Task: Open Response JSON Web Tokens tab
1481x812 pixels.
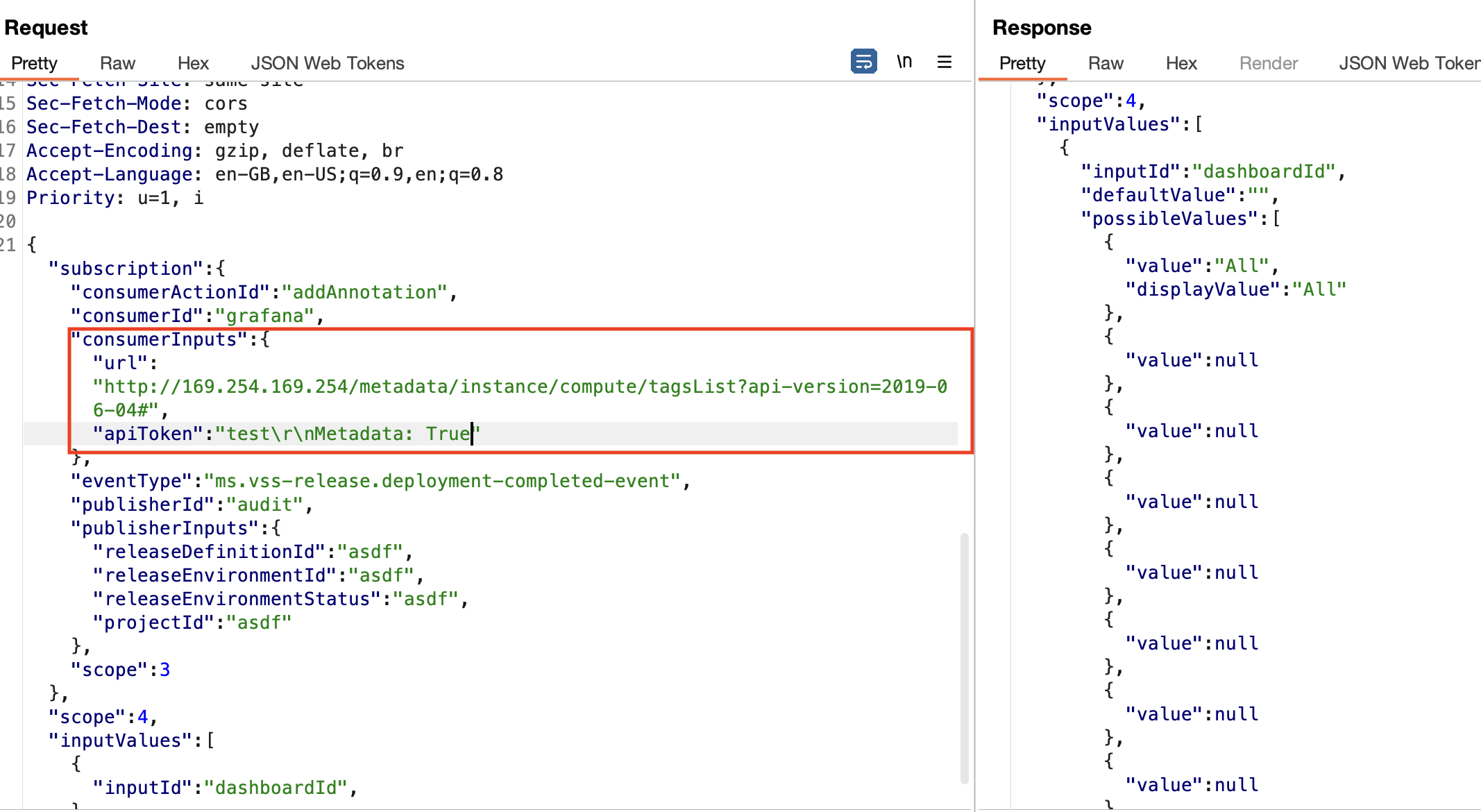Action: pyautogui.click(x=1409, y=63)
